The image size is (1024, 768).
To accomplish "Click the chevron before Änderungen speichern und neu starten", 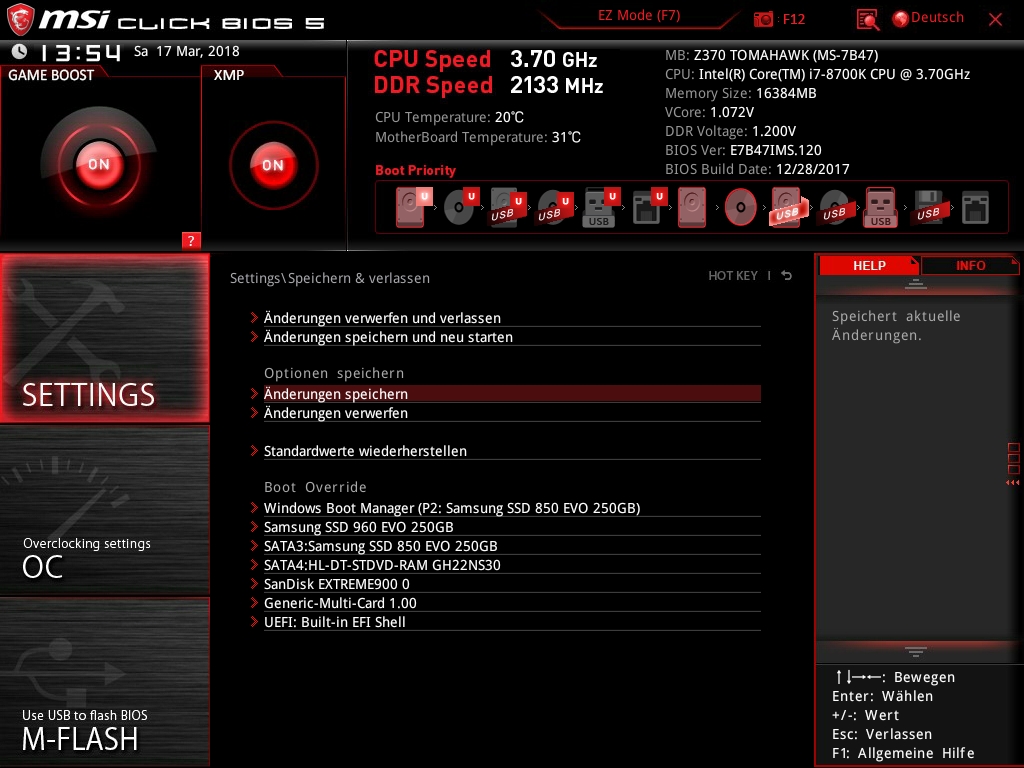I will (x=254, y=337).
